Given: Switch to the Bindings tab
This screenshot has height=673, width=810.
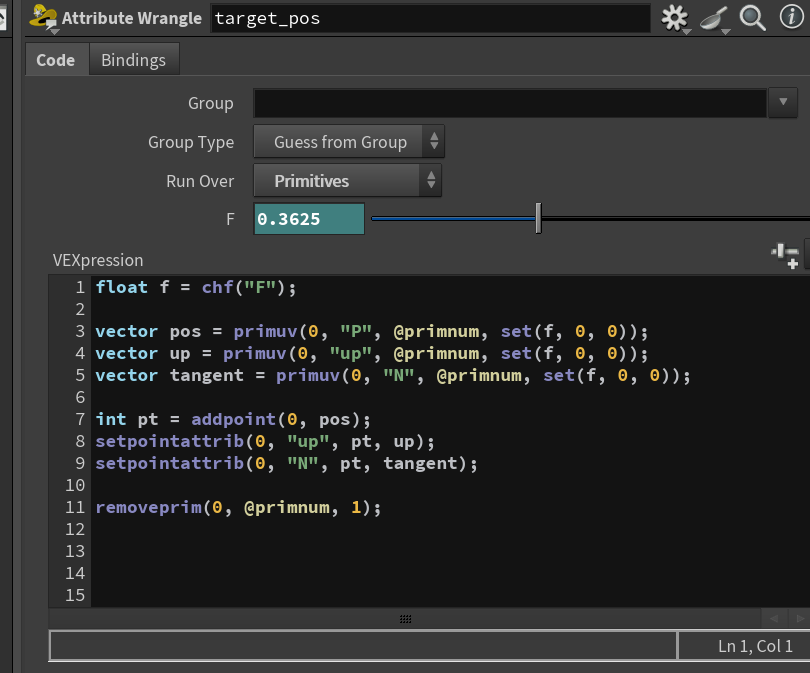Looking at the screenshot, I should pyautogui.click(x=134, y=60).
